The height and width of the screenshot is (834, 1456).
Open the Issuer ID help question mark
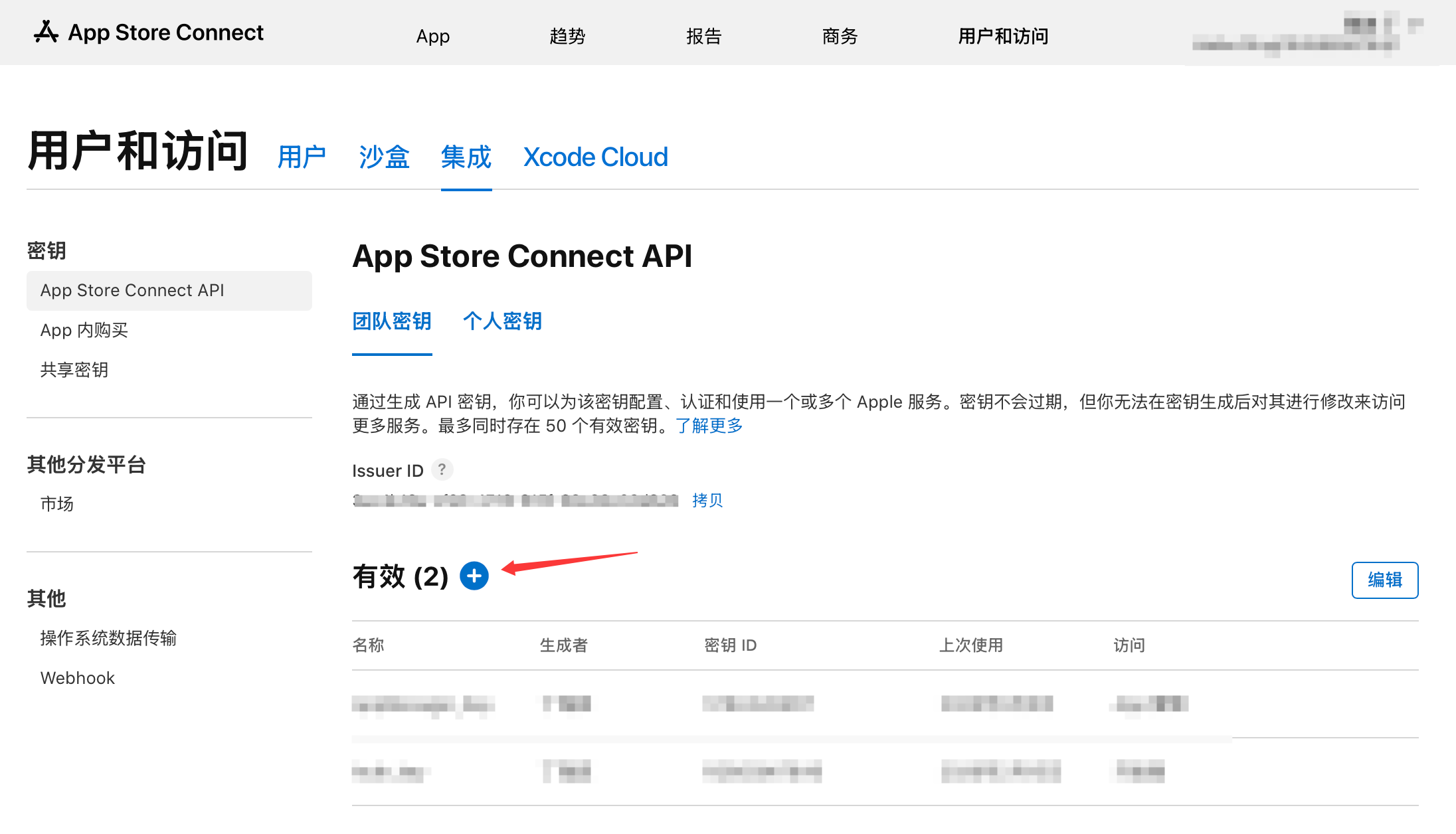[442, 469]
